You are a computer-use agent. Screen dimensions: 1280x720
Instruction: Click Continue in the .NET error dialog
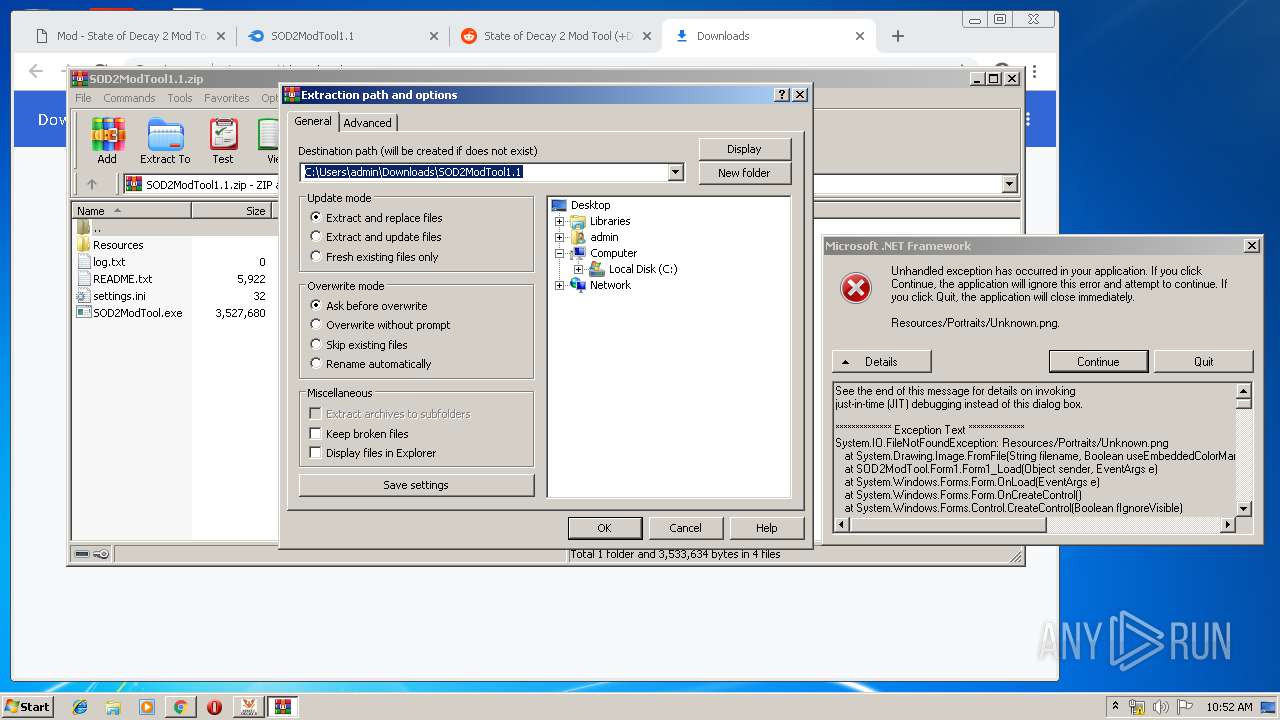click(1098, 362)
